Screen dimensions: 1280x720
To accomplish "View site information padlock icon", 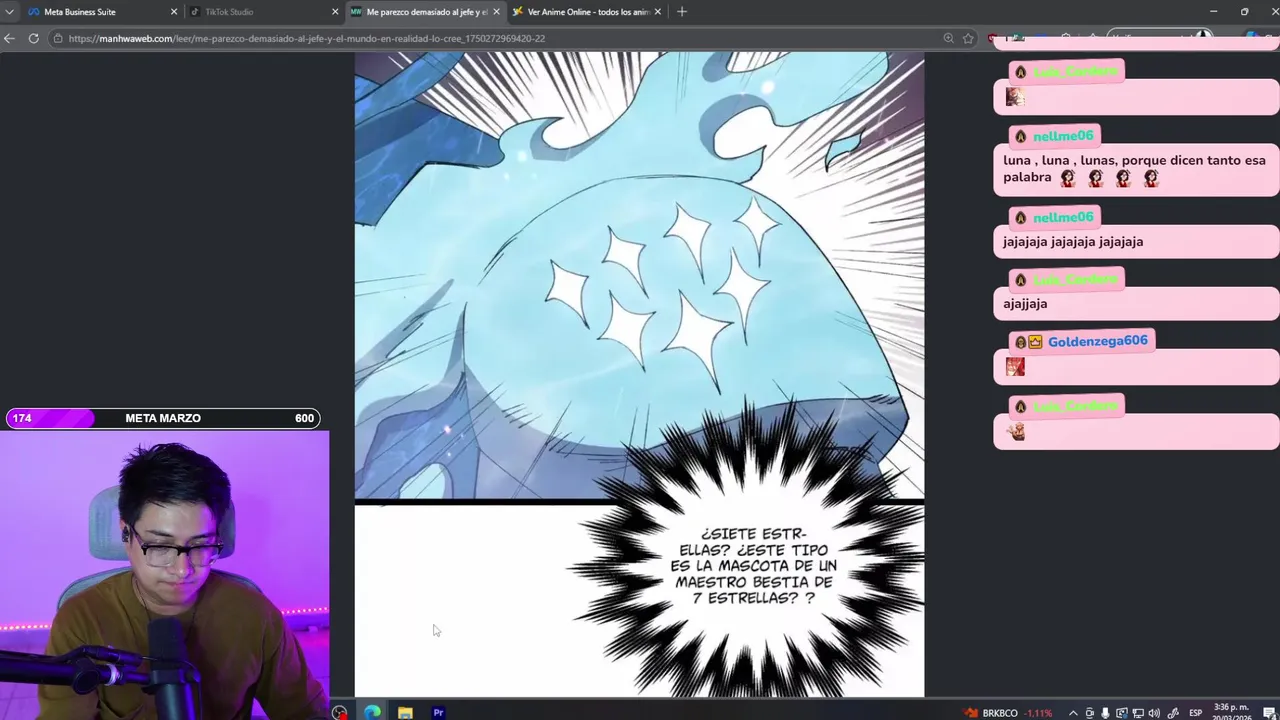I will tap(59, 38).
